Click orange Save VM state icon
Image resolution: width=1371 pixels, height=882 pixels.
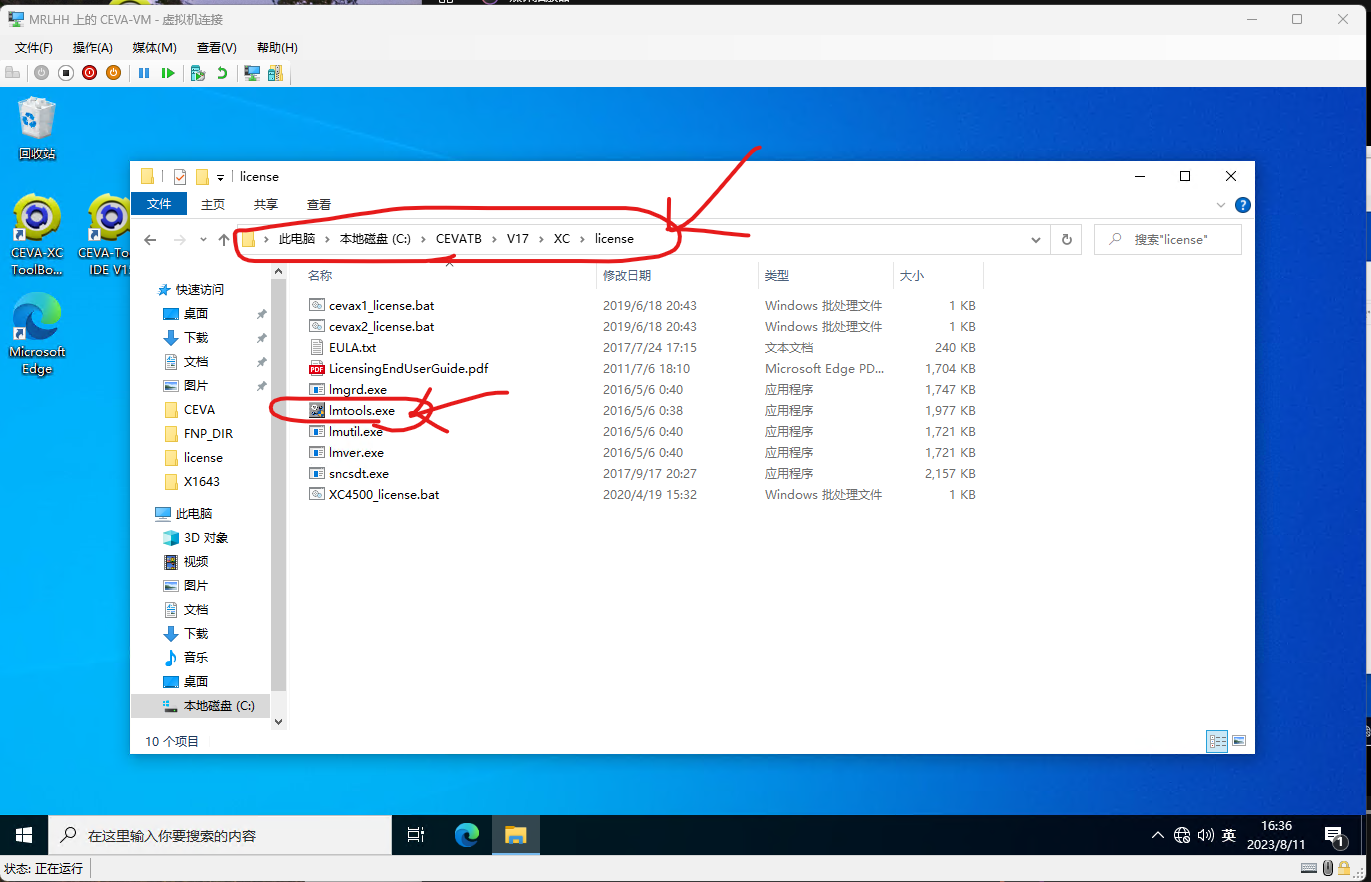coord(113,73)
